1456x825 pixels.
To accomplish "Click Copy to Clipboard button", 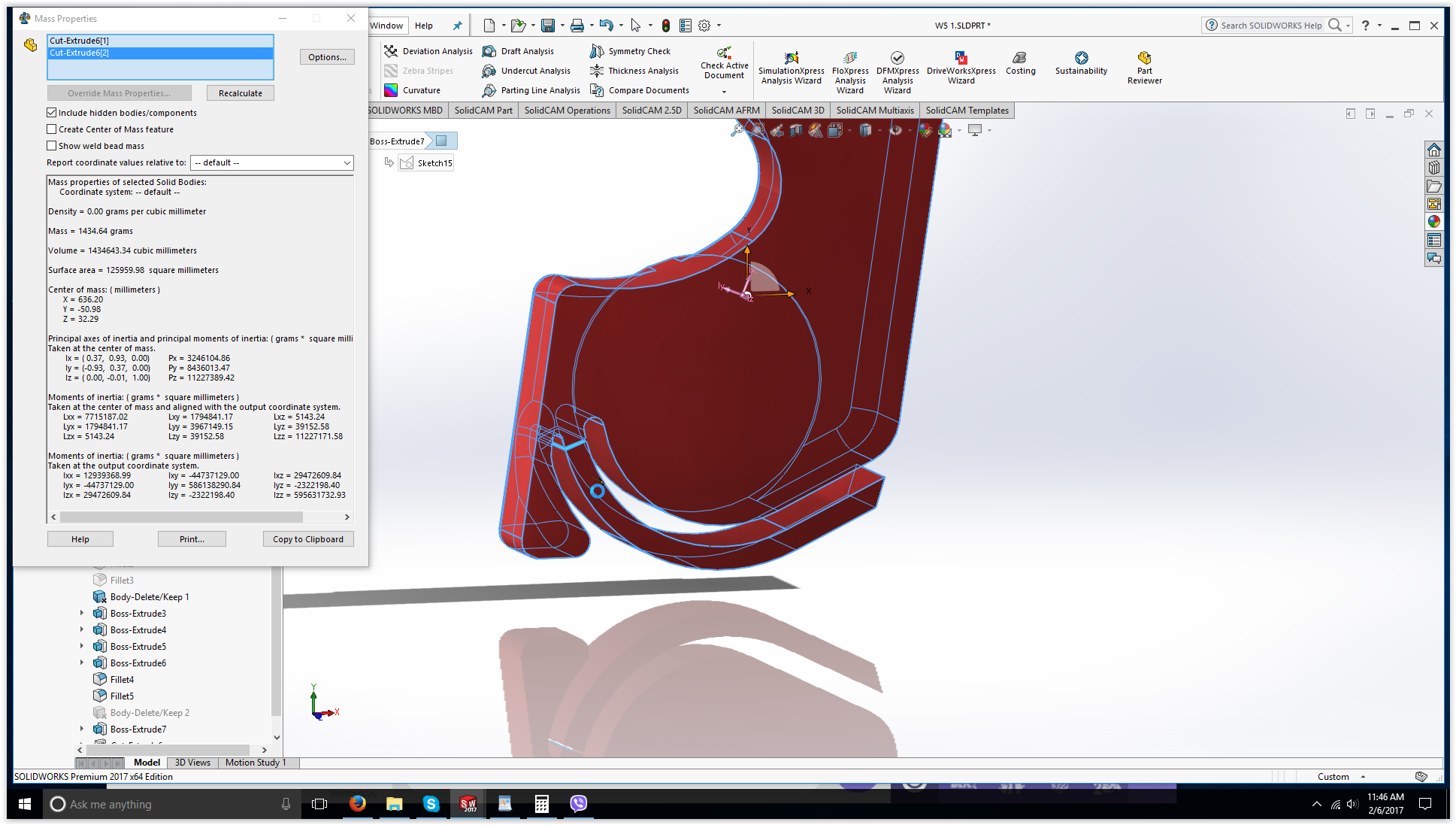I will (x=308, y=539).
